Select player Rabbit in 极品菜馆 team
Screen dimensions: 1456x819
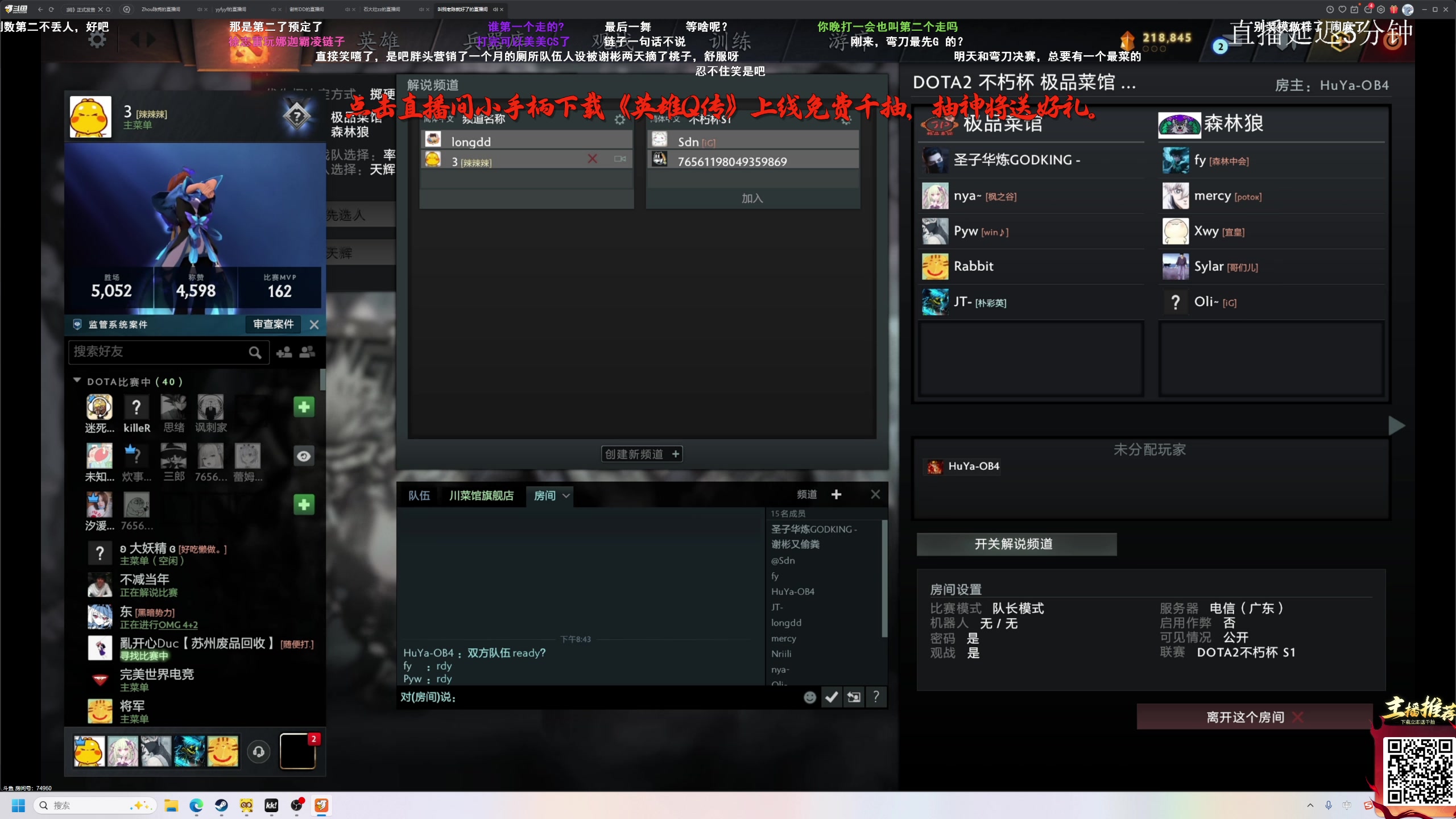click(x=1032, y=267)
